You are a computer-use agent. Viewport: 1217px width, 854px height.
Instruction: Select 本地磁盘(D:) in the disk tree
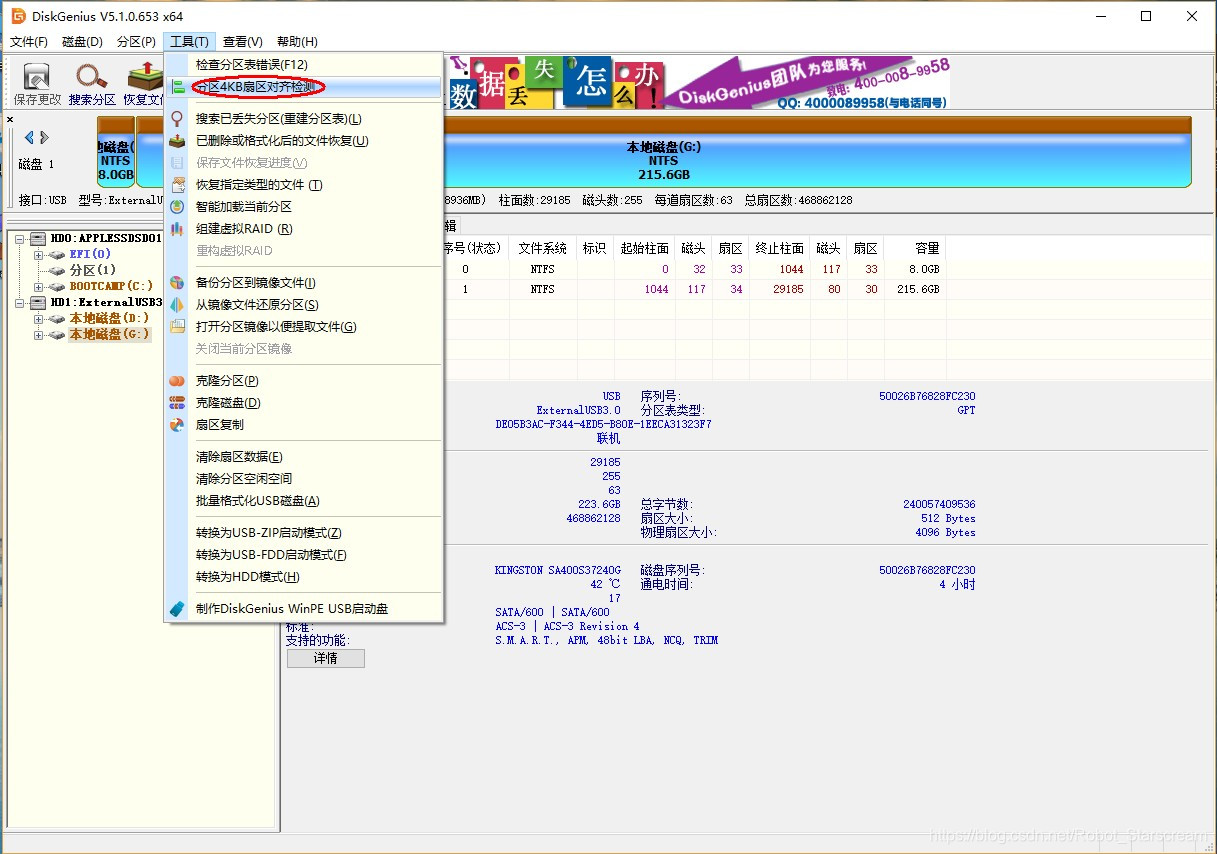(109, 319)
